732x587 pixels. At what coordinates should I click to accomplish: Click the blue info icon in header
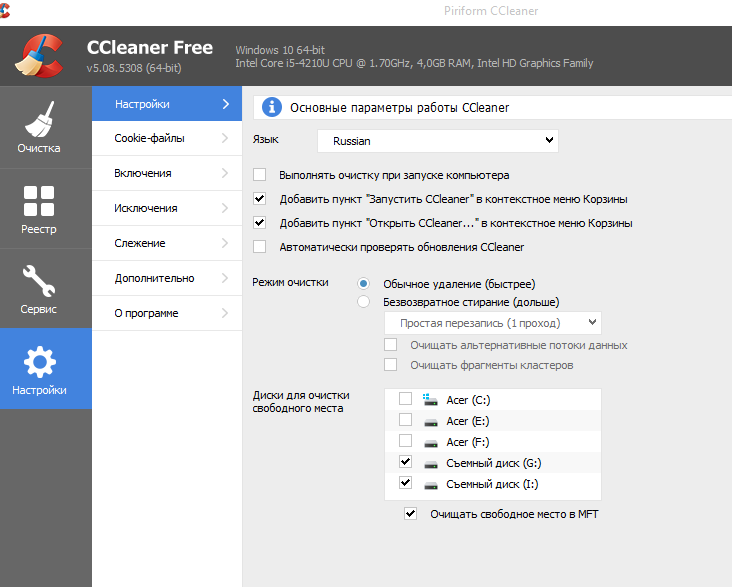(x=270, y=107)
